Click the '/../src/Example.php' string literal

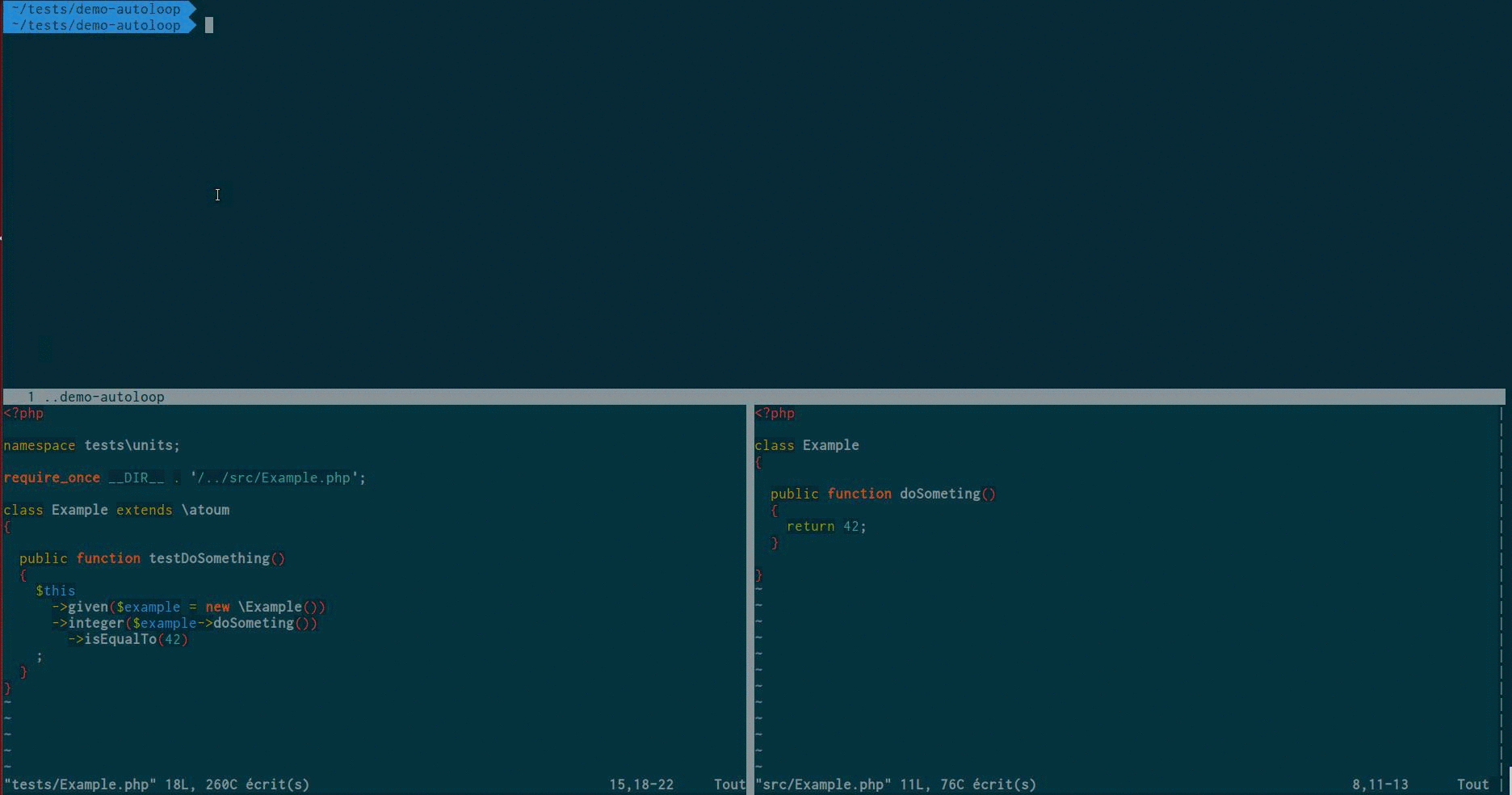point(274,477)
